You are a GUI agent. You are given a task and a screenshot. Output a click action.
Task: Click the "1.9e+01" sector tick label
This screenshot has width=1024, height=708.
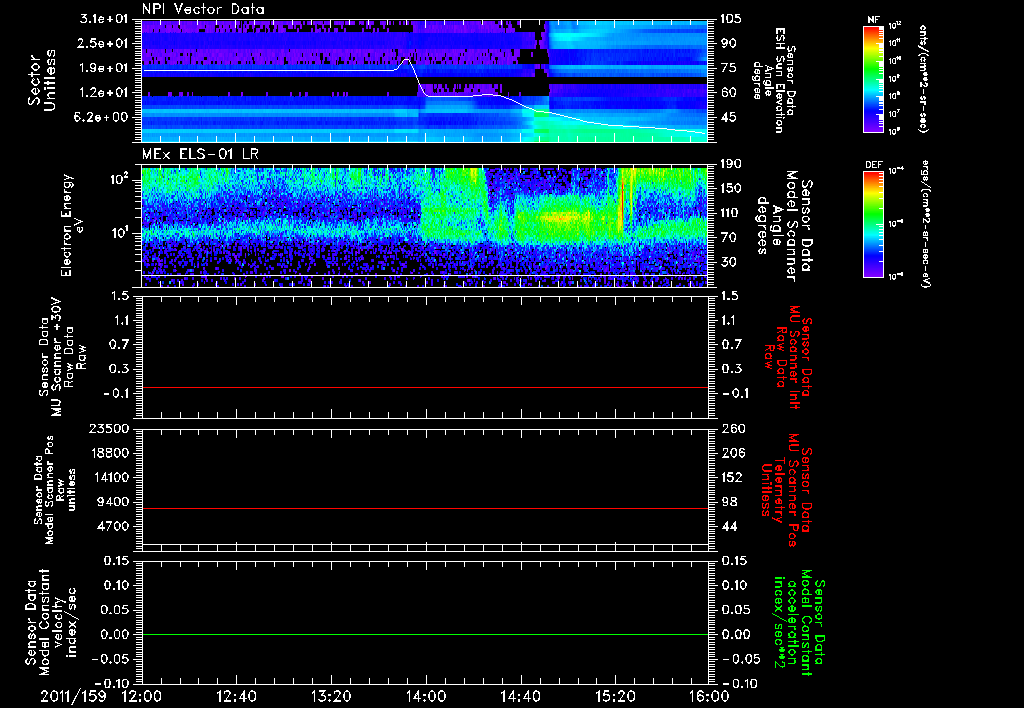[104, 68]
